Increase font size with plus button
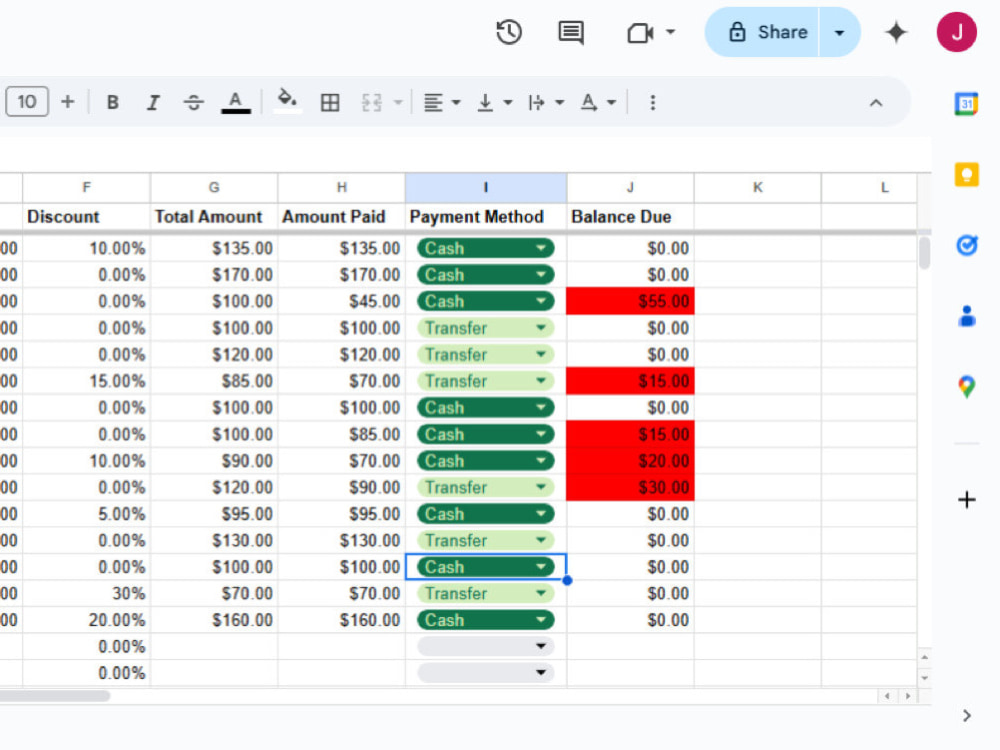Viewport: 1000px width, 750px height. point(68,101)
